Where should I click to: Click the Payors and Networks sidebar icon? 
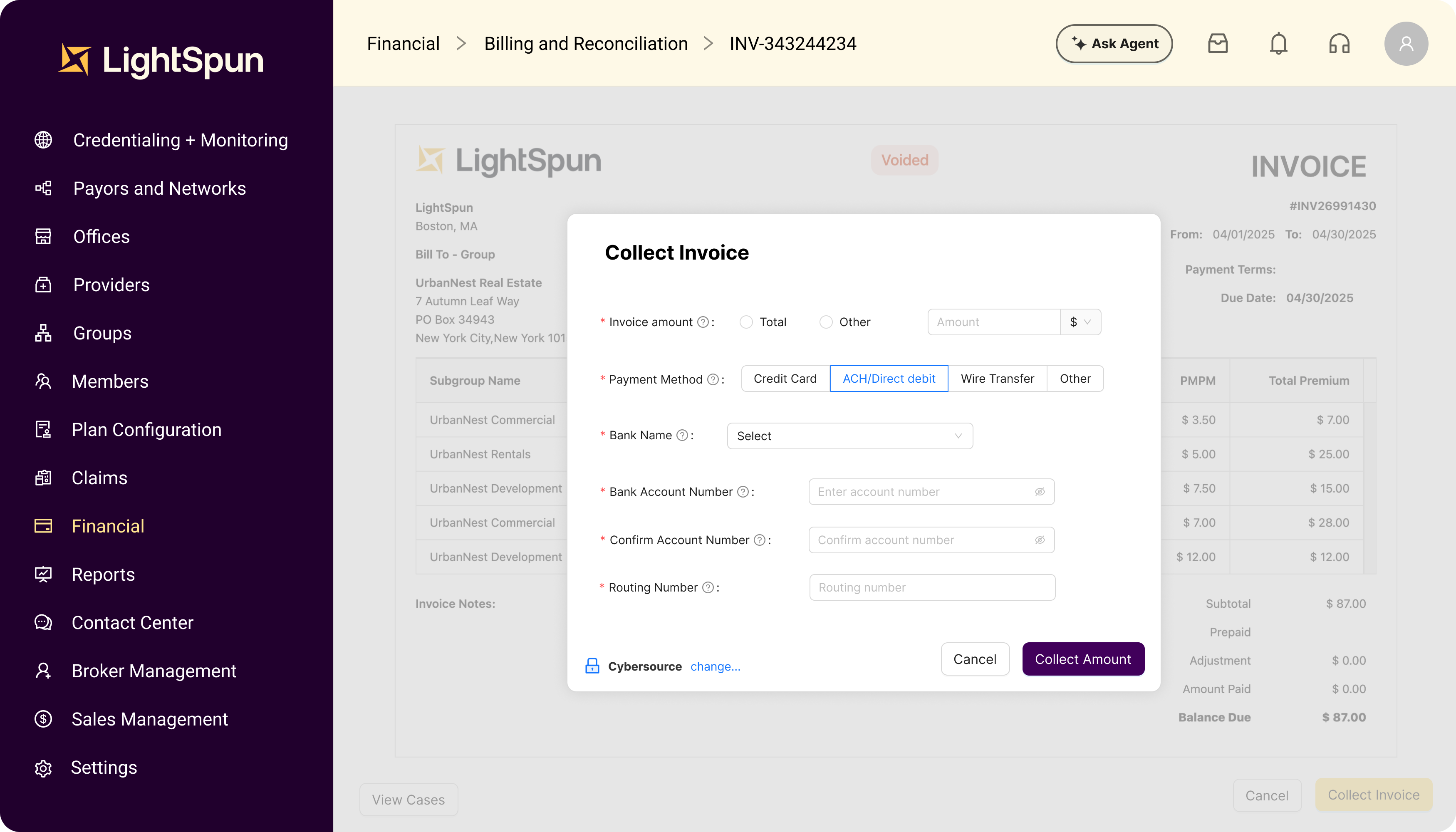(x=43, y=188)
